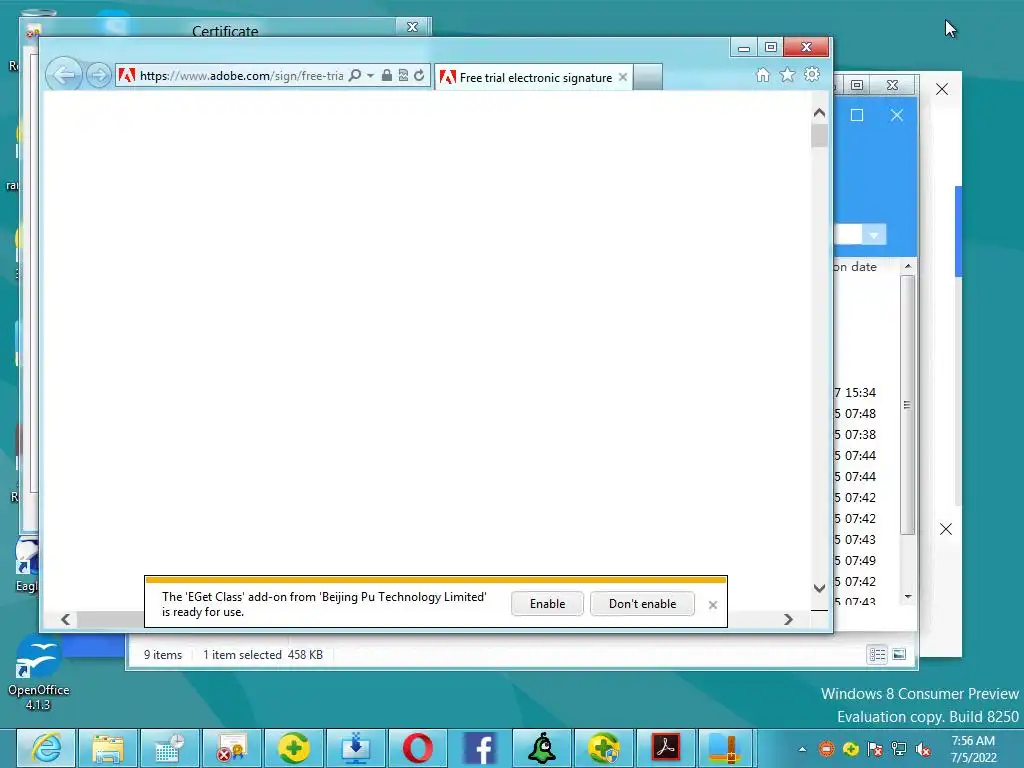
Task: Open the certificate error taskbar item
Action: pos(232,748)
